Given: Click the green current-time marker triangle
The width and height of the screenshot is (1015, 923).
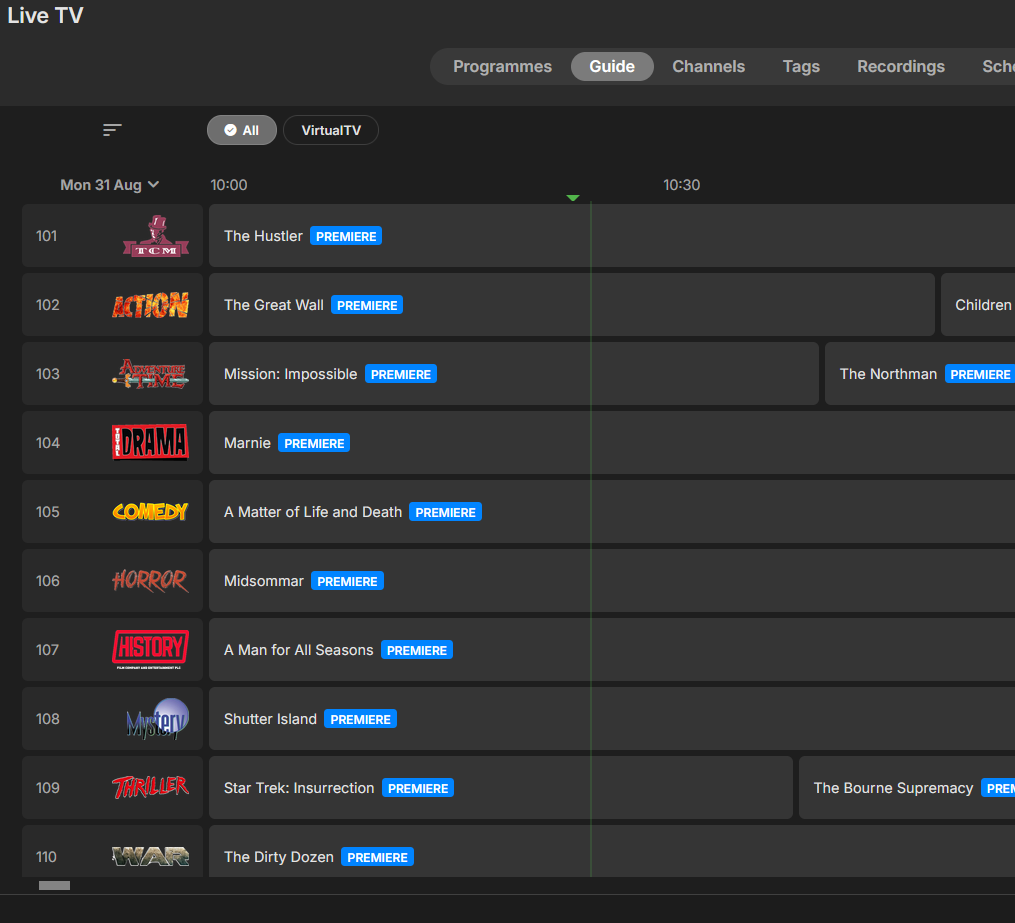Looking at the screenshot, I should click(x=573, y=198).
